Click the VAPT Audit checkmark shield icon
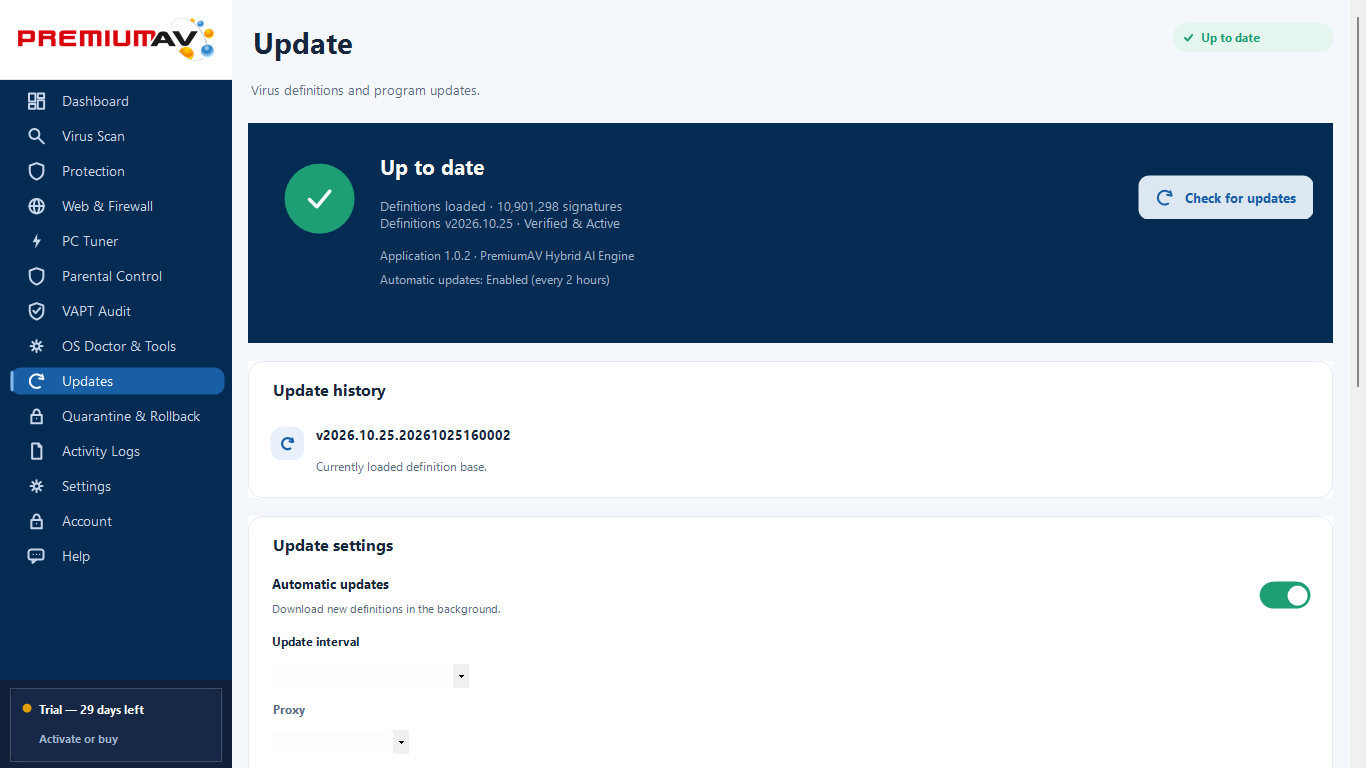The image size is (1366, 768). (x=37, y=311)
